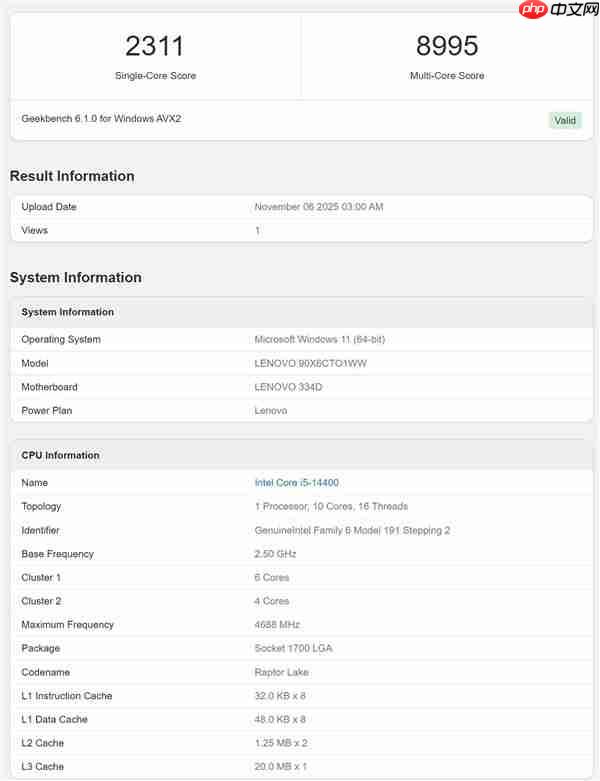The width and height of the screenshot is (600, 781).
Task: Select the Multi-Core Score label
Action: [x=447, y=76]
